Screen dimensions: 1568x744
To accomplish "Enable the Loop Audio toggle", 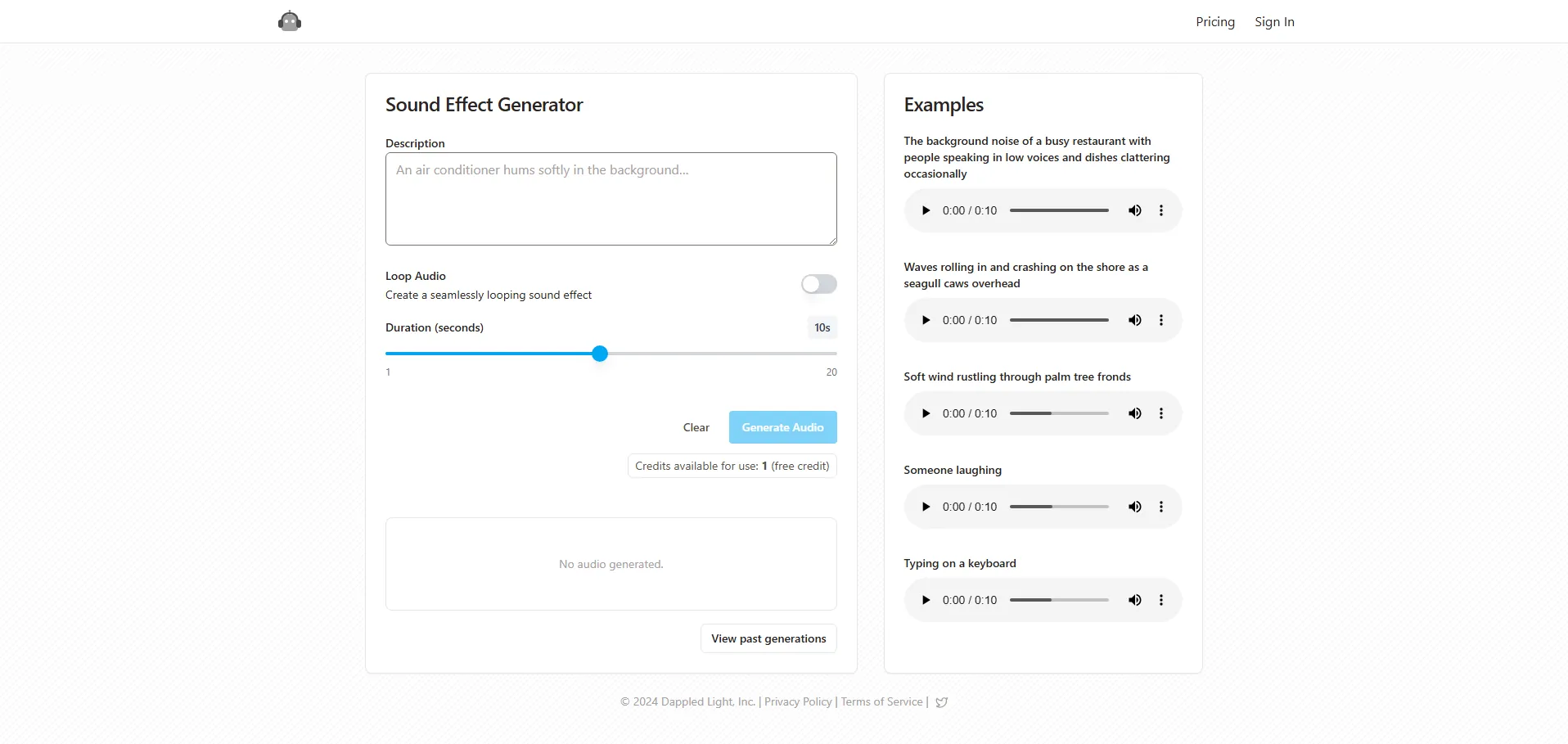I will (x=818, y=284).
